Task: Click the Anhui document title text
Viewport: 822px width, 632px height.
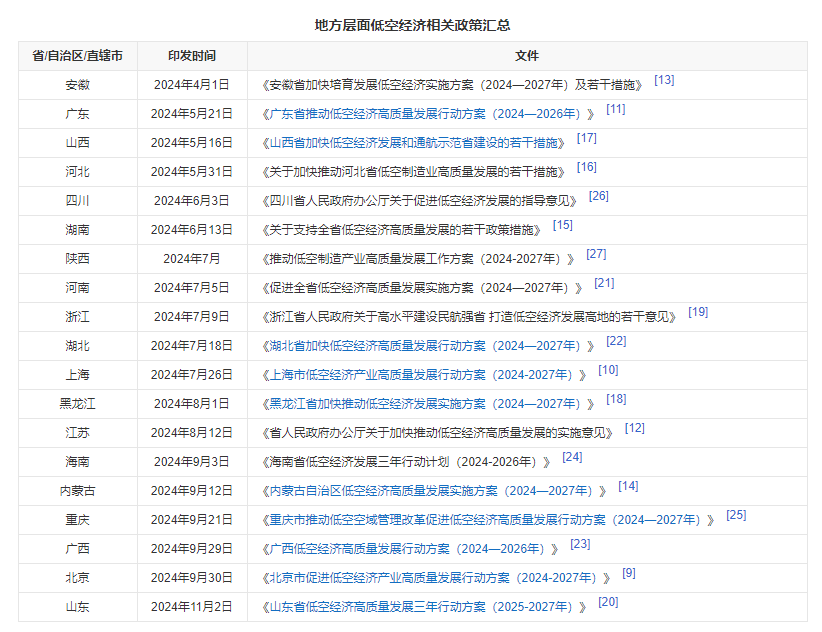Action: [x=452, y=85]
